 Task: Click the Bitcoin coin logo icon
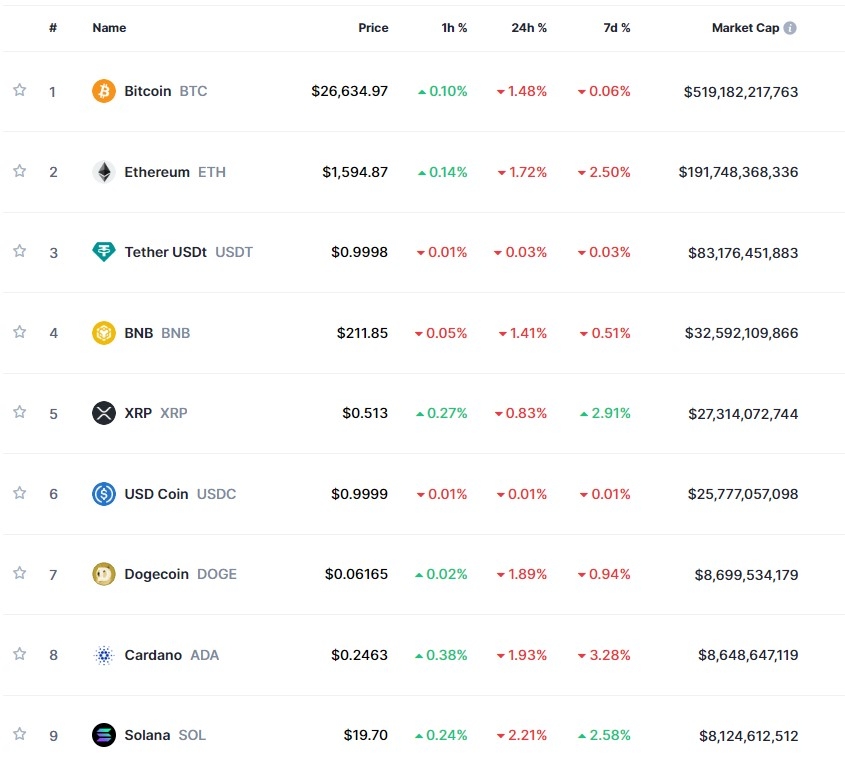(104, 91)
